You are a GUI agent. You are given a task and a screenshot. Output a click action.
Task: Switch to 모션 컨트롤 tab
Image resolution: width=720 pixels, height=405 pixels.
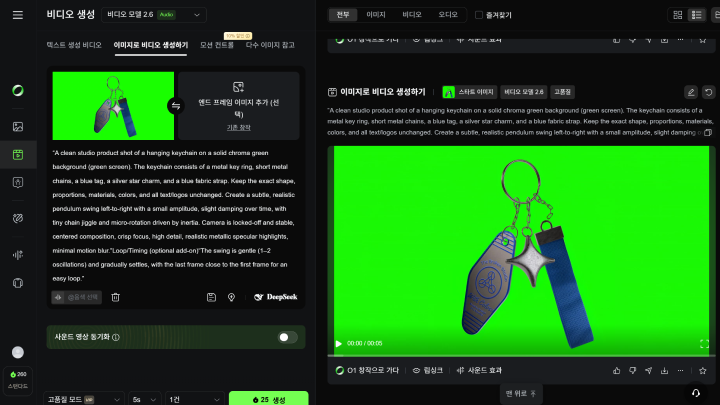[217, 45]
